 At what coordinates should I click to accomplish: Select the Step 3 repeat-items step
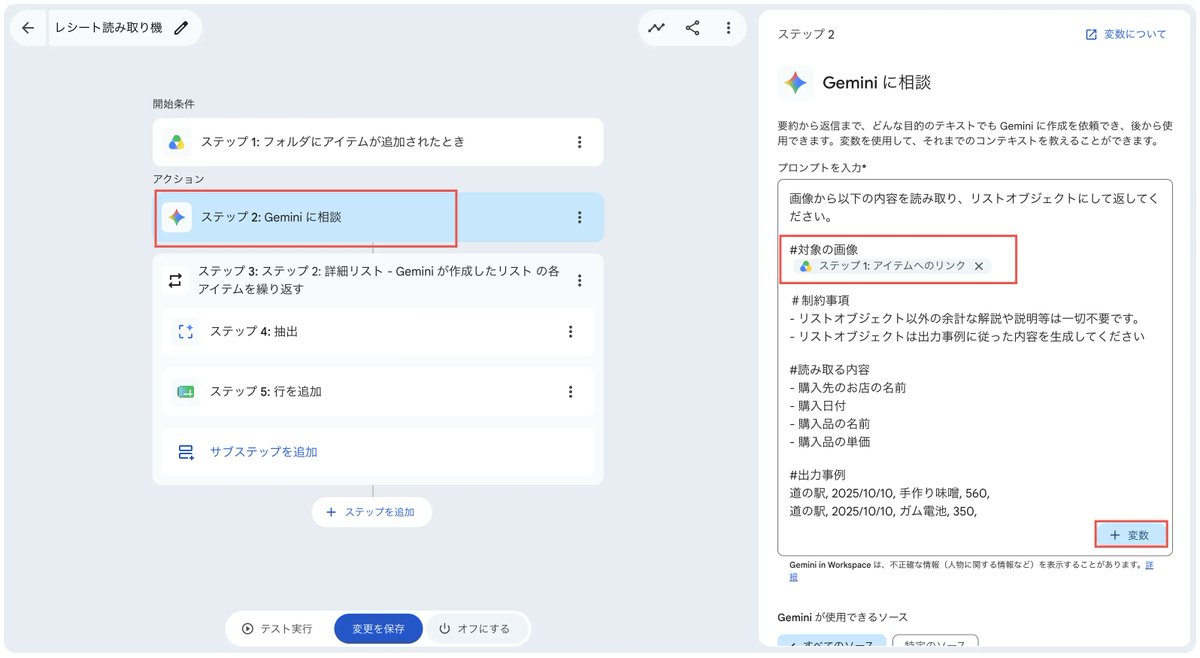(378, 280)
